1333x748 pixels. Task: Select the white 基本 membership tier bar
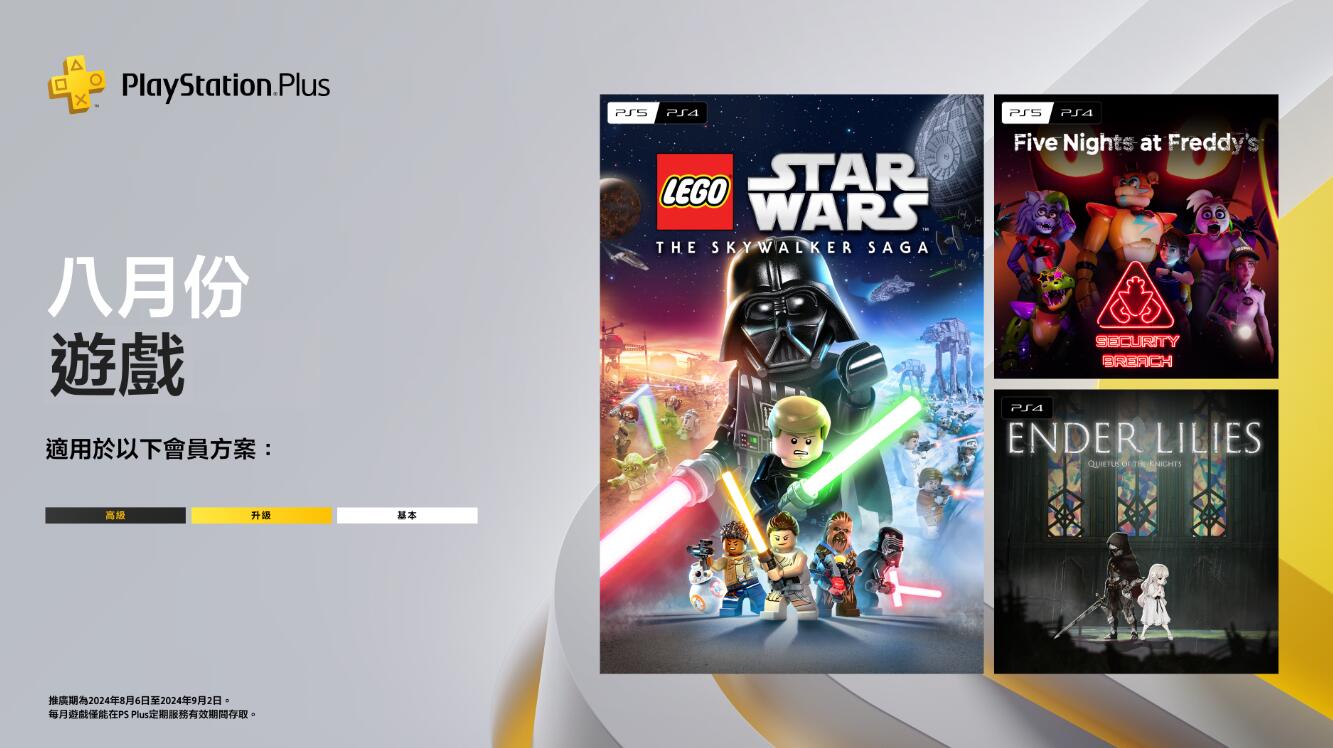coord(407,516)
